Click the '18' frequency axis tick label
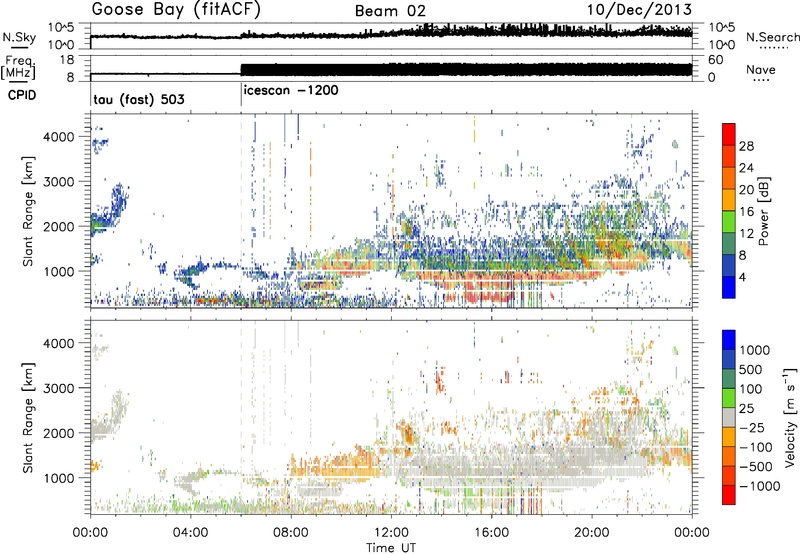Screen dimensions: 800x554 (x=67, y=60)
